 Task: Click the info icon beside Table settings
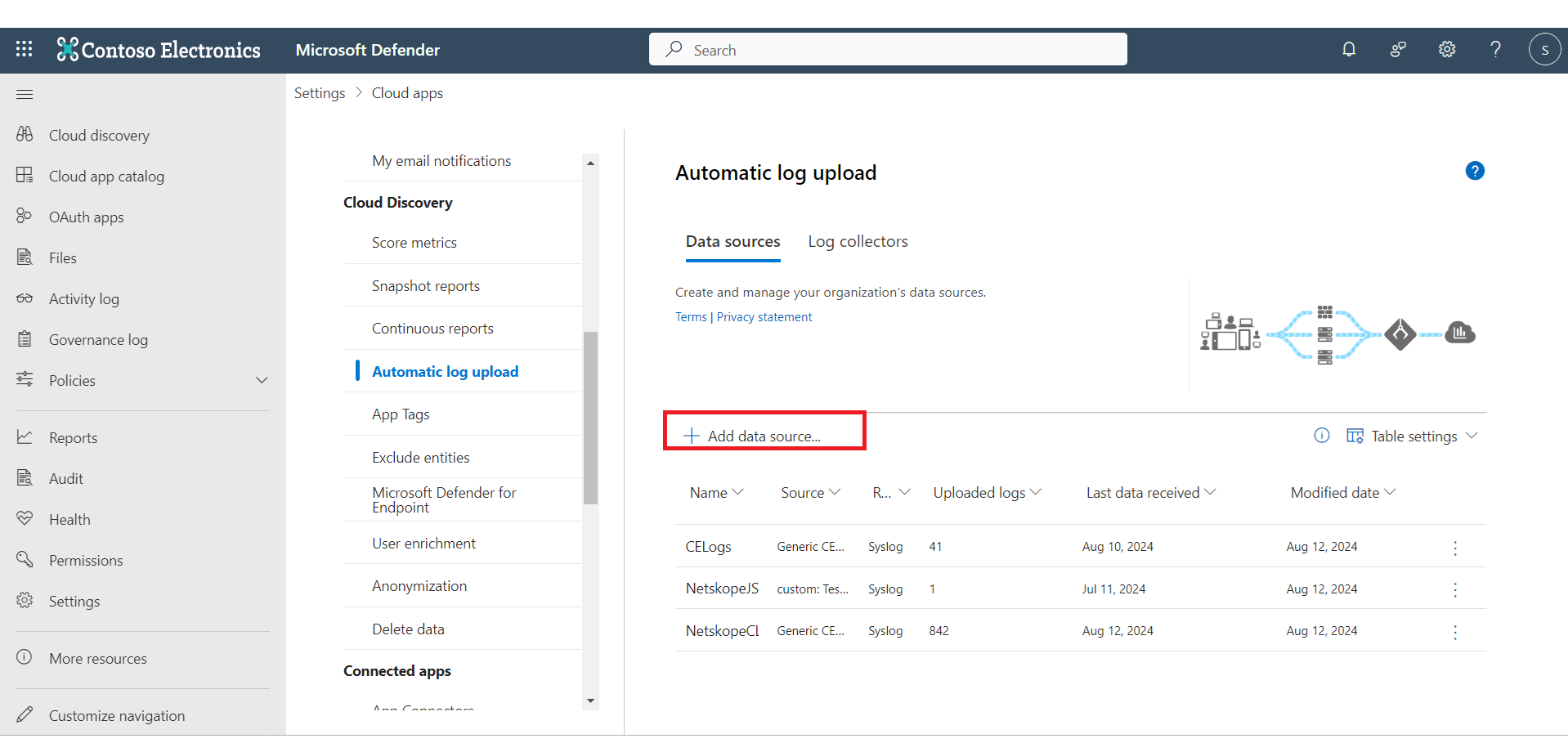[1322, 436]
